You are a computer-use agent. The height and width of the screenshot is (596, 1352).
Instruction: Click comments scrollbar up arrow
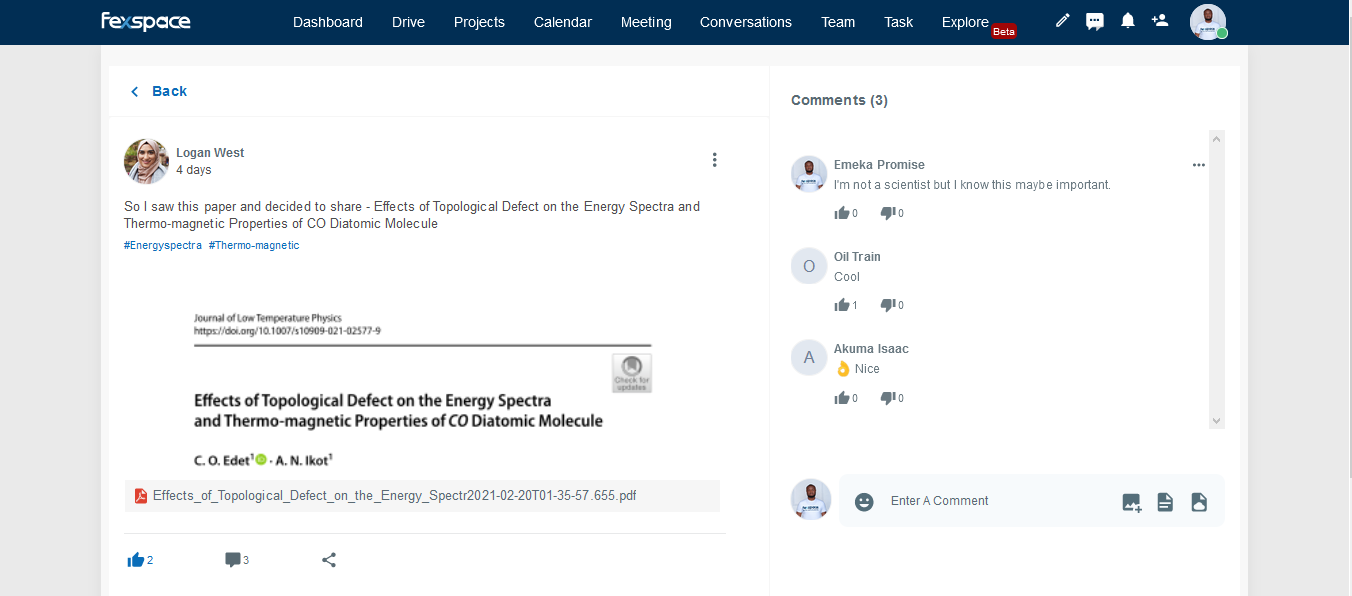tap(1217, 138)
